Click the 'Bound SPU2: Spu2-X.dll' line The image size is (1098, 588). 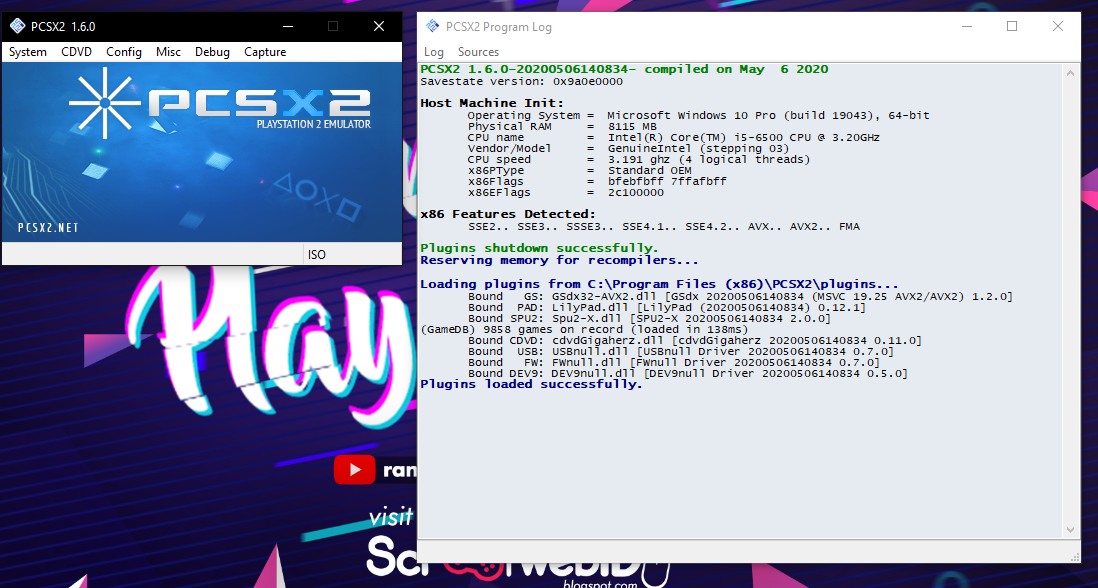649,318
